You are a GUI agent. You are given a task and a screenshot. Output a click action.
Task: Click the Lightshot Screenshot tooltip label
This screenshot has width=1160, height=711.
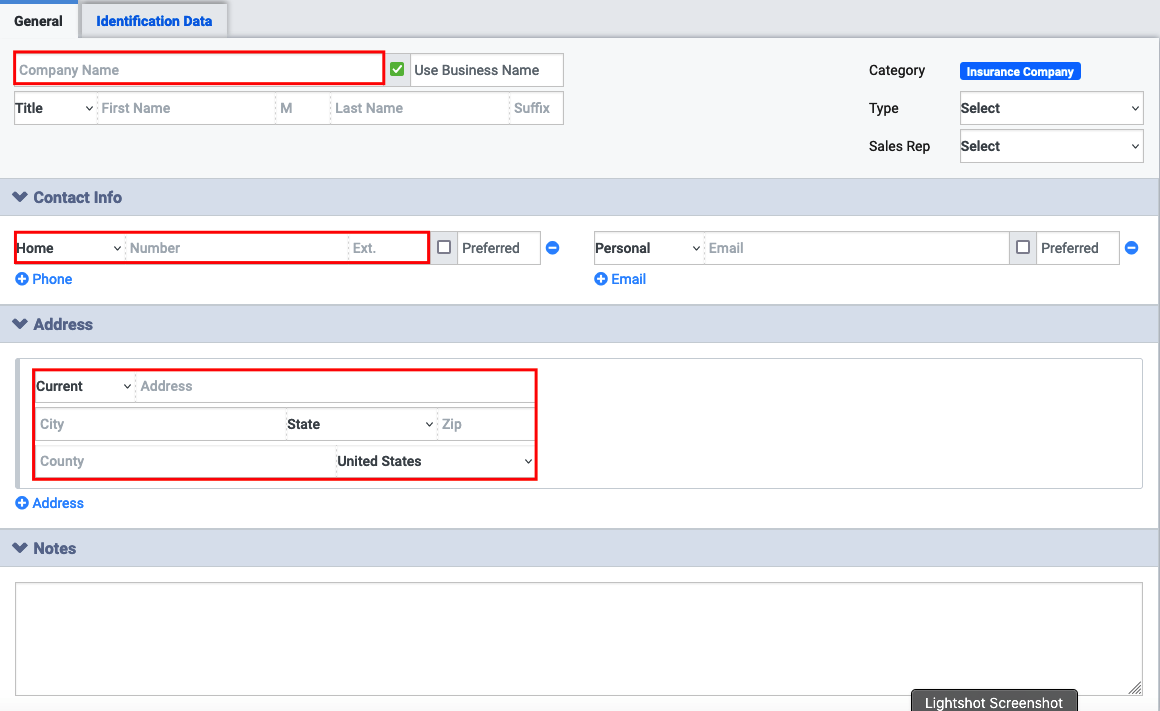click(x=994, y=702)
